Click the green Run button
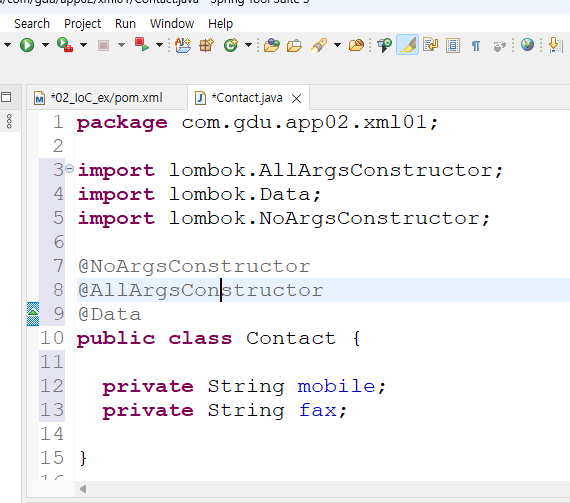 [x=27, y=45]
